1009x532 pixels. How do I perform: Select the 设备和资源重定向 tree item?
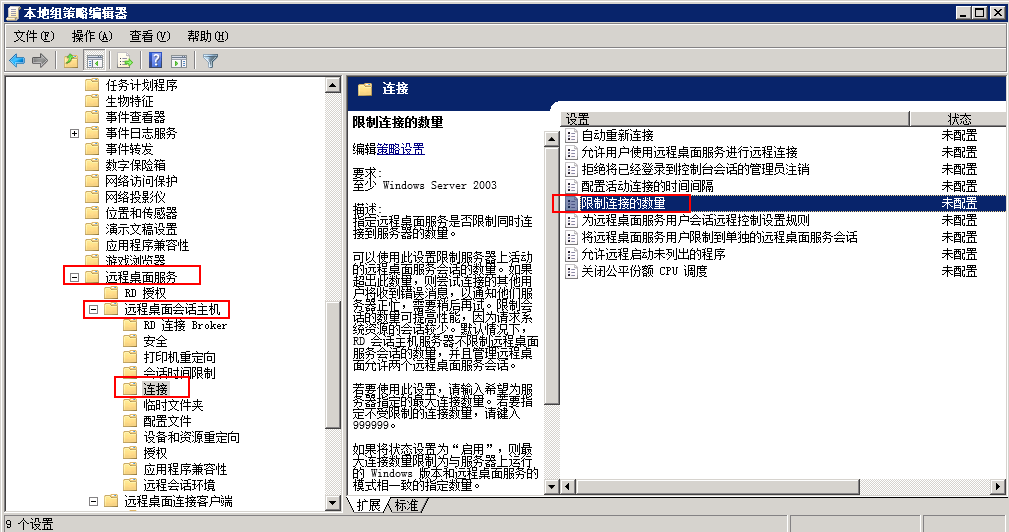click(x=191, y=437)
